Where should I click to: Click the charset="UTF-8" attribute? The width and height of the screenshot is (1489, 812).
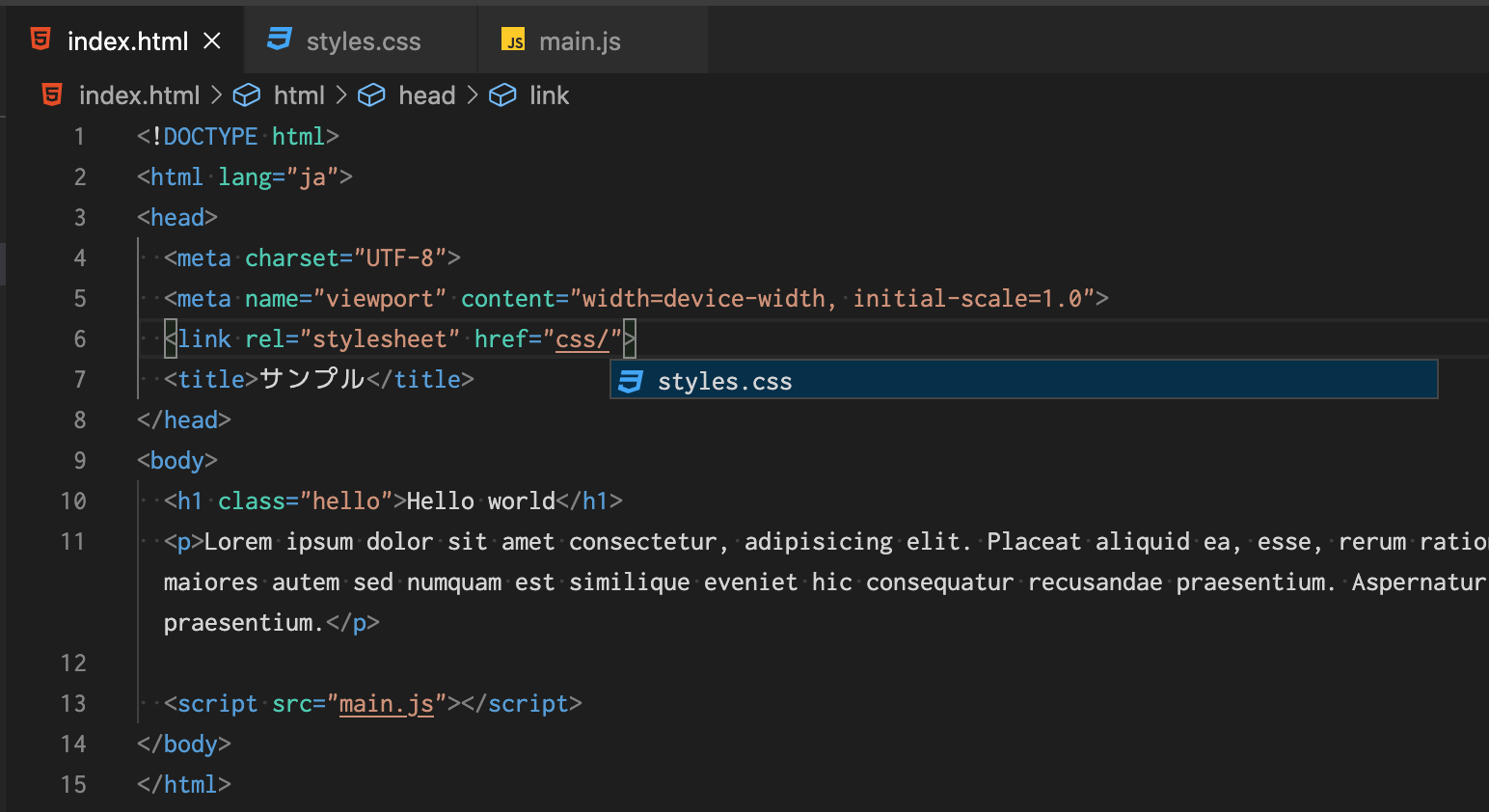click(x=346, y=258)
